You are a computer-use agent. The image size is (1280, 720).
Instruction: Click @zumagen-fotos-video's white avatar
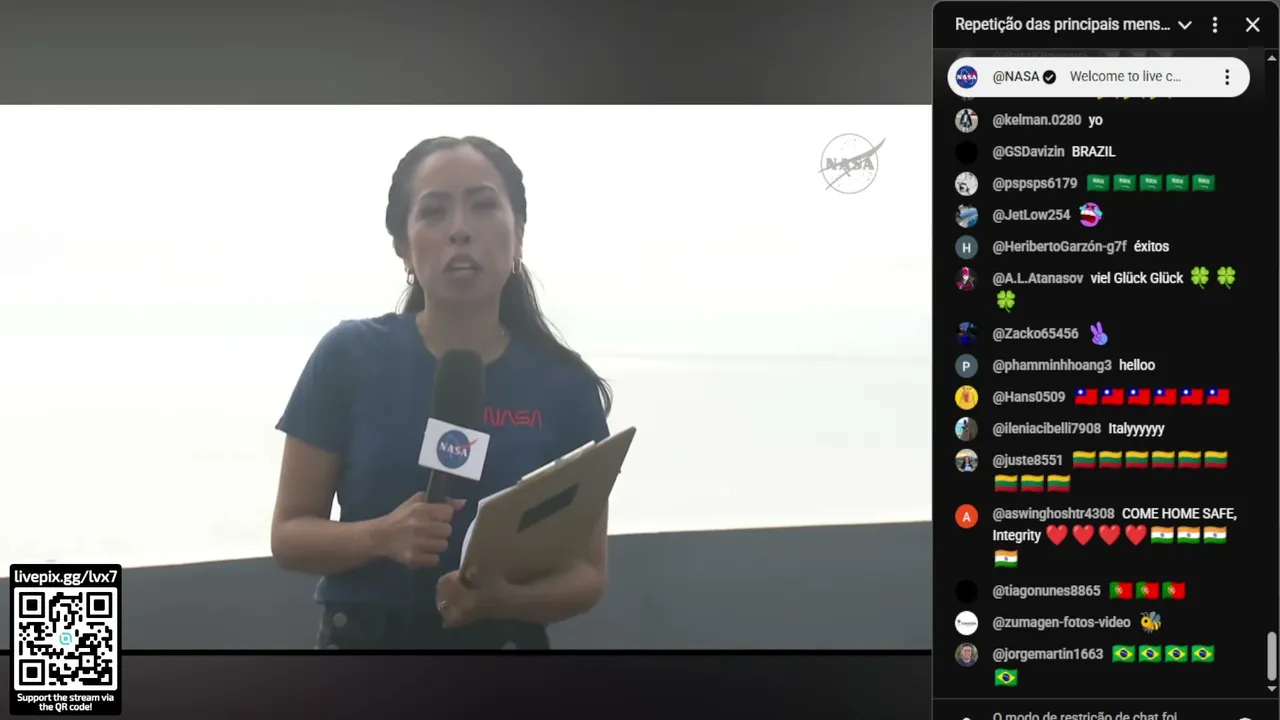966,623
